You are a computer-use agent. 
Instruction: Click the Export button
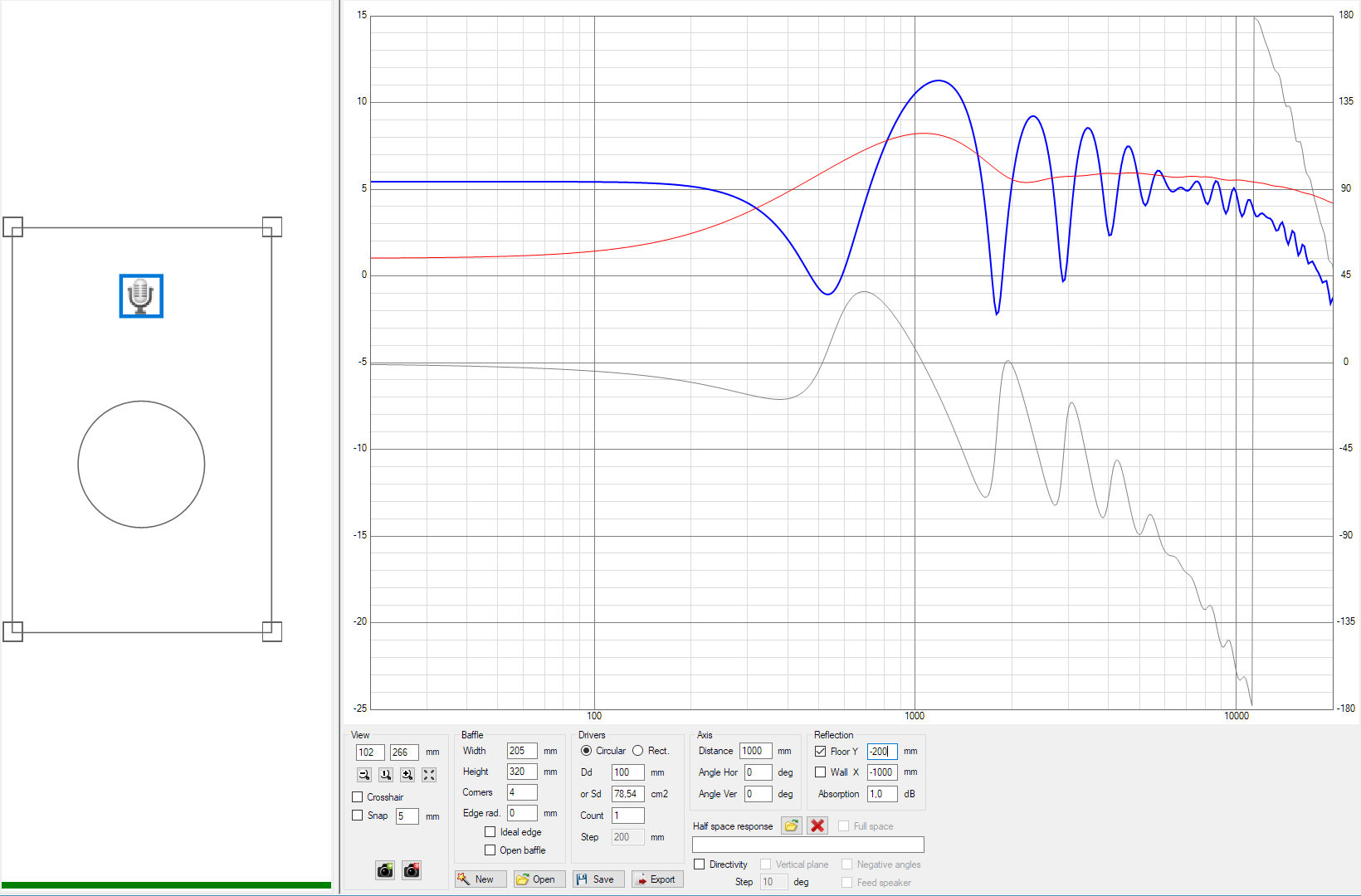pyautogui.click(x=657, y=879)
